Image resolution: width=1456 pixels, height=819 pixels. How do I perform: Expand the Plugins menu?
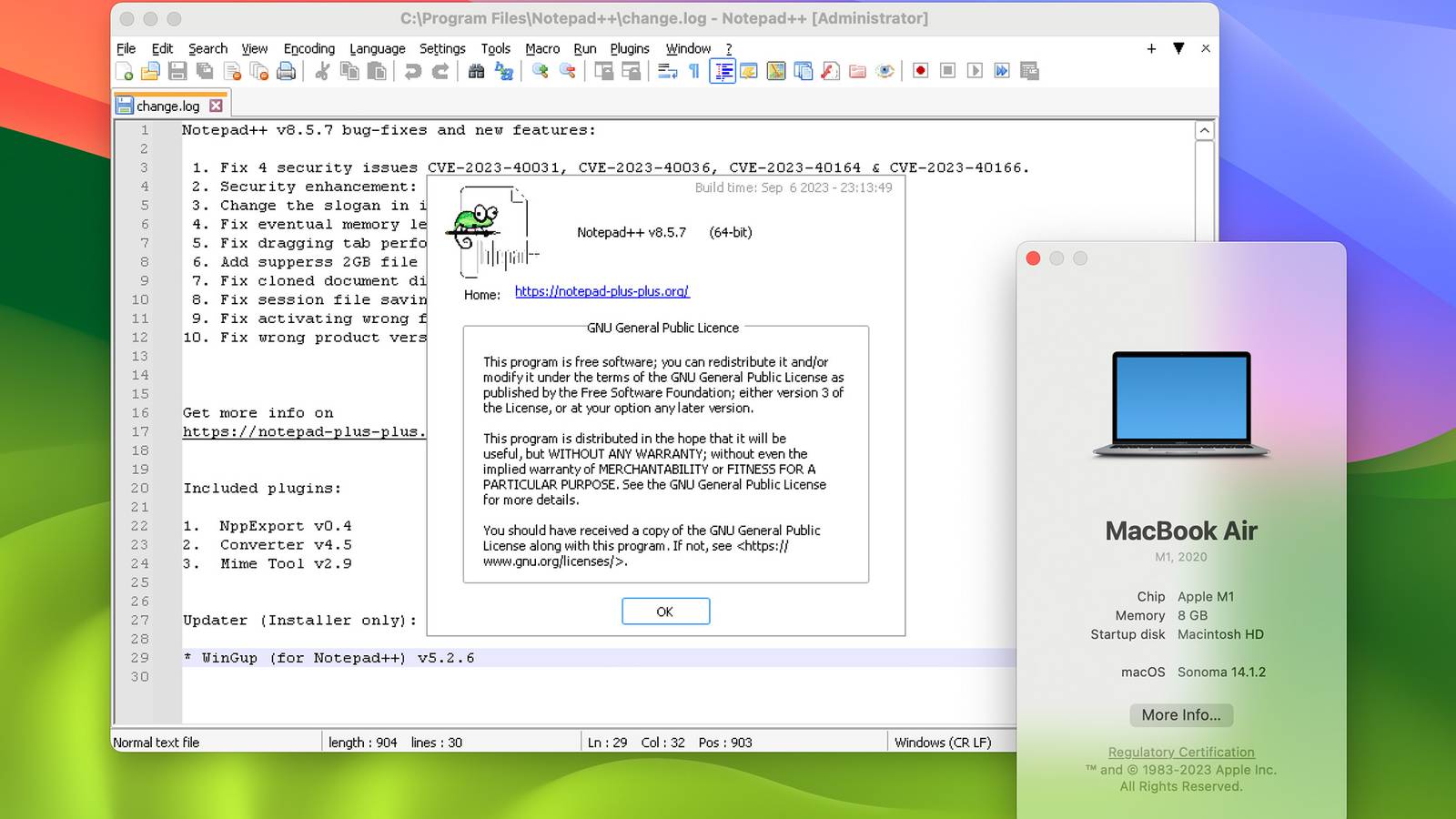[x=629, y=49]
